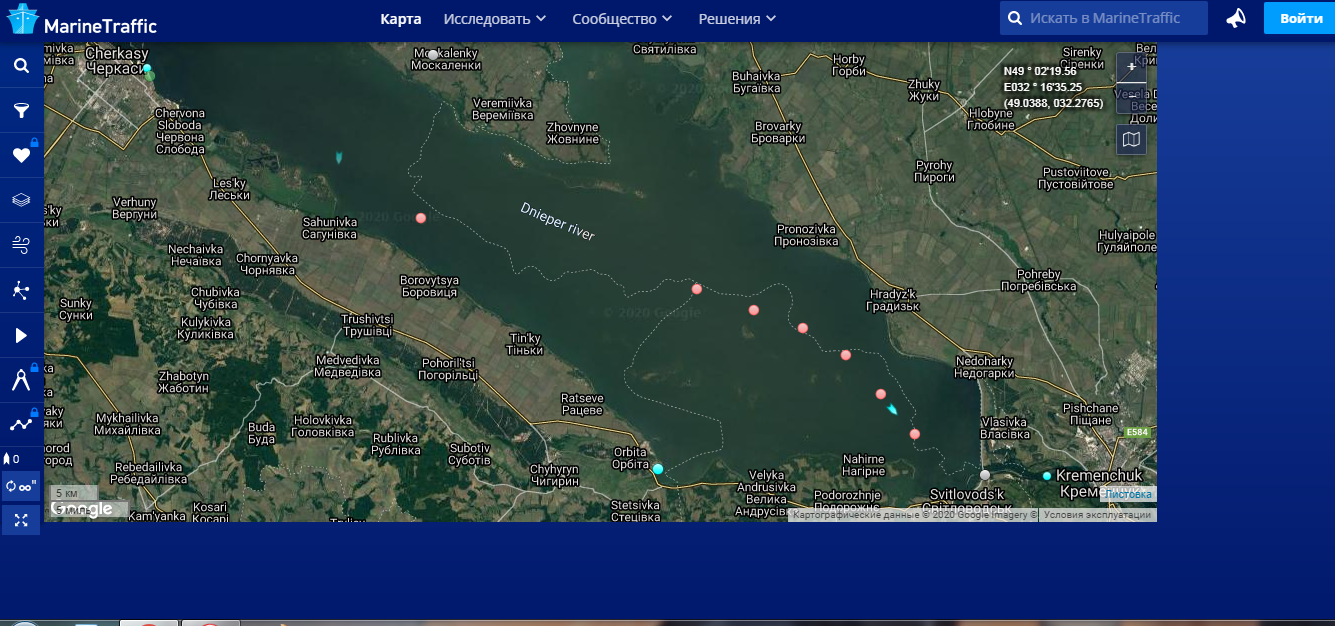This screenshot has width=1335, height=626.
Task: Open the vessel filter funnel tool
Action: click(21, 110)
